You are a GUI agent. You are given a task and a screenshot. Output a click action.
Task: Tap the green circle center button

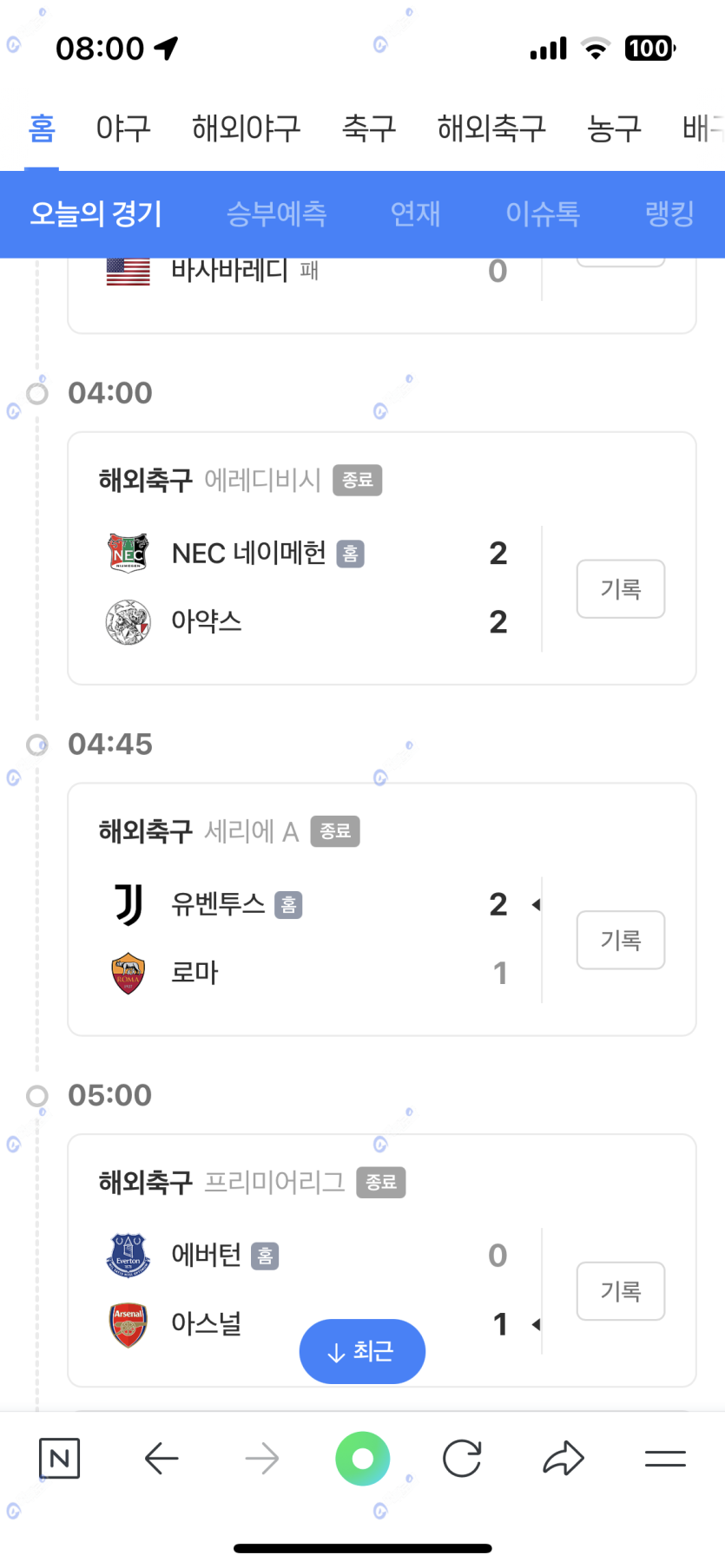click(x=362, y=1459)
